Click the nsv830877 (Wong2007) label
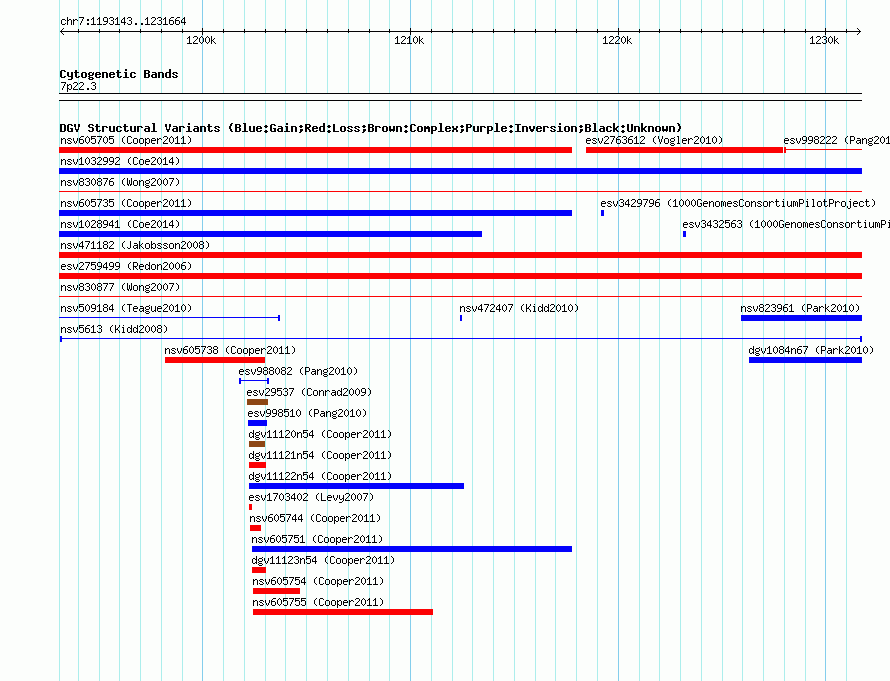 (120, 287)
